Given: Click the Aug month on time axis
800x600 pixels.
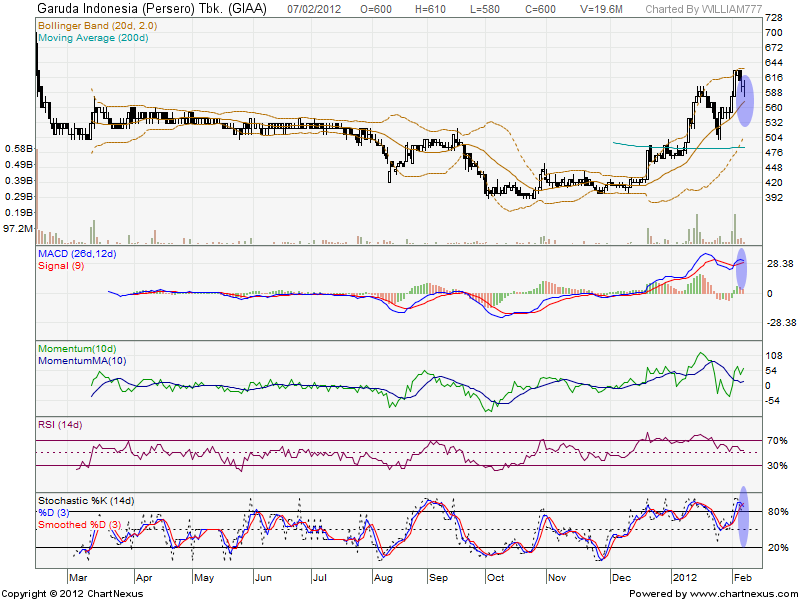Looking at the screenshot, I should [x=383, y=578].
